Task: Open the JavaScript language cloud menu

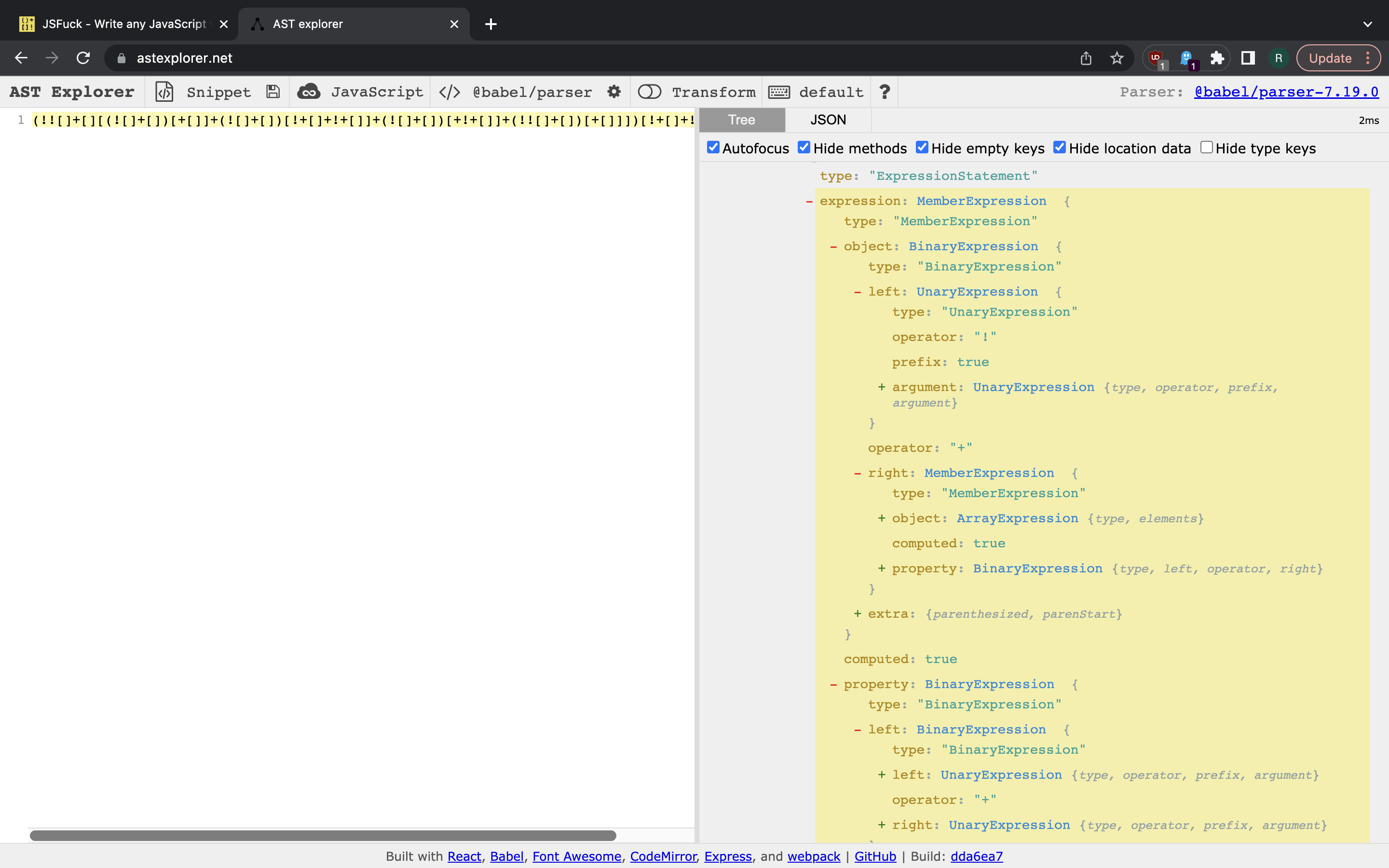Action: tap(309, 92)
